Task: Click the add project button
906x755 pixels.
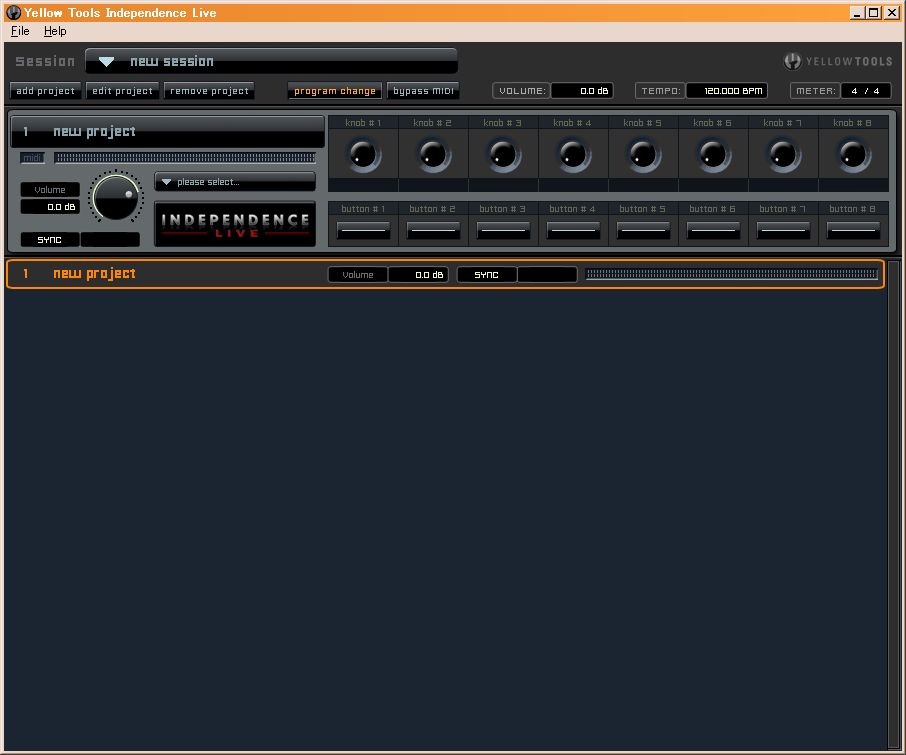Action: (46, 91)
